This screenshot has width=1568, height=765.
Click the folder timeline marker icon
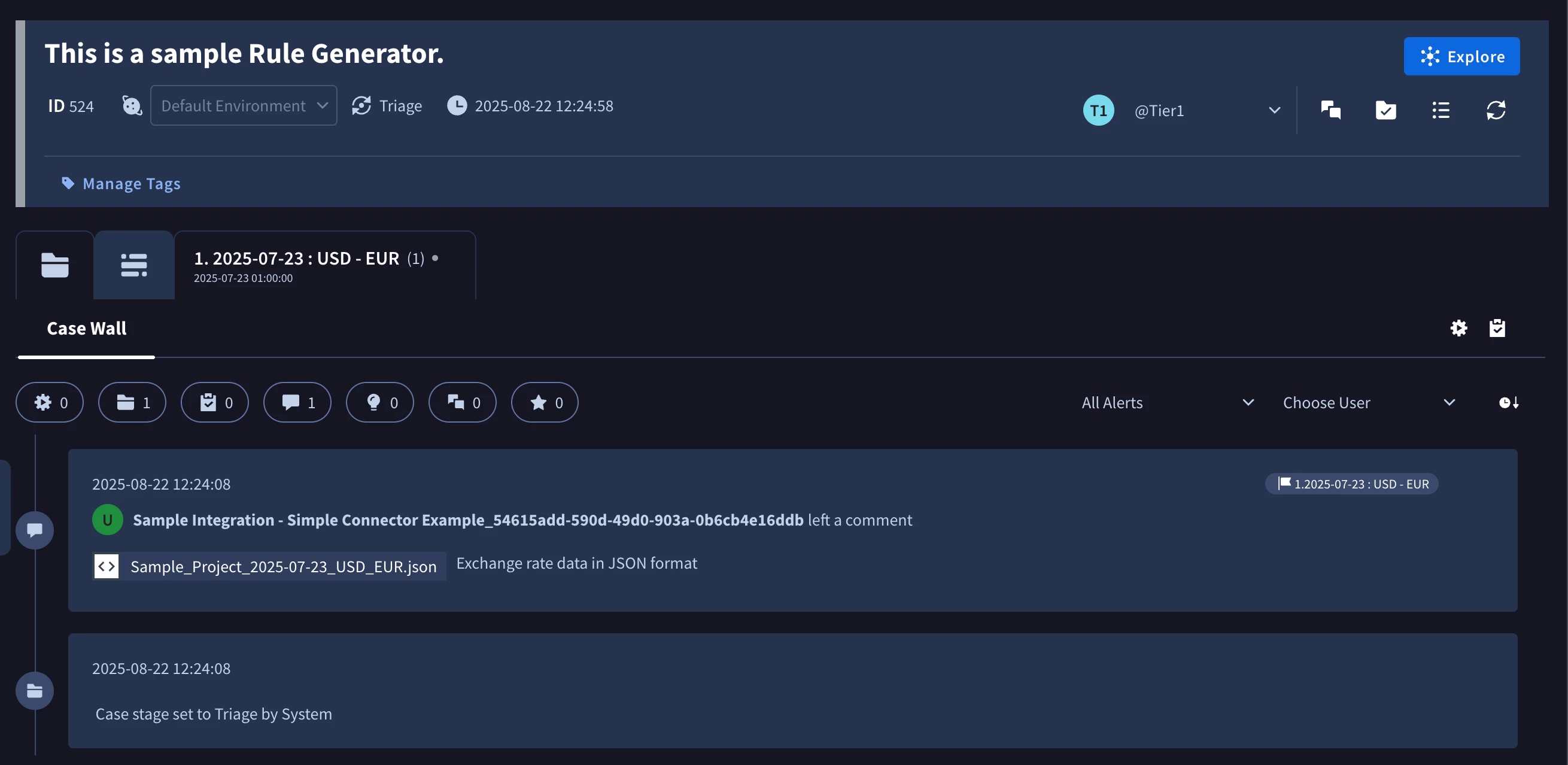click(35, 691)
